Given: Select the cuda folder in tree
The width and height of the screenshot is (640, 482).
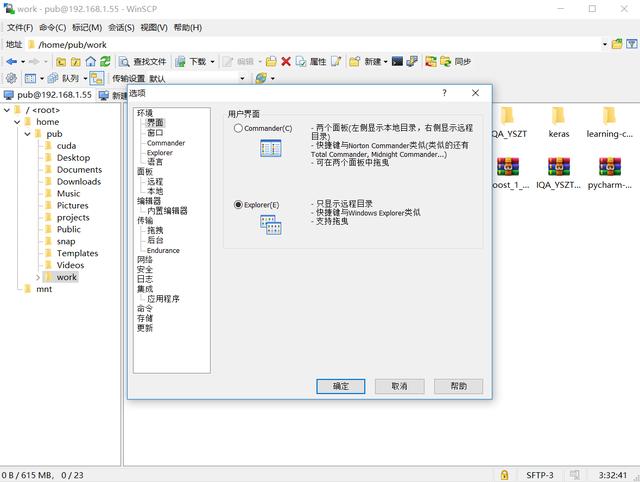Looking at the screenshot, I should click(66, 146).
